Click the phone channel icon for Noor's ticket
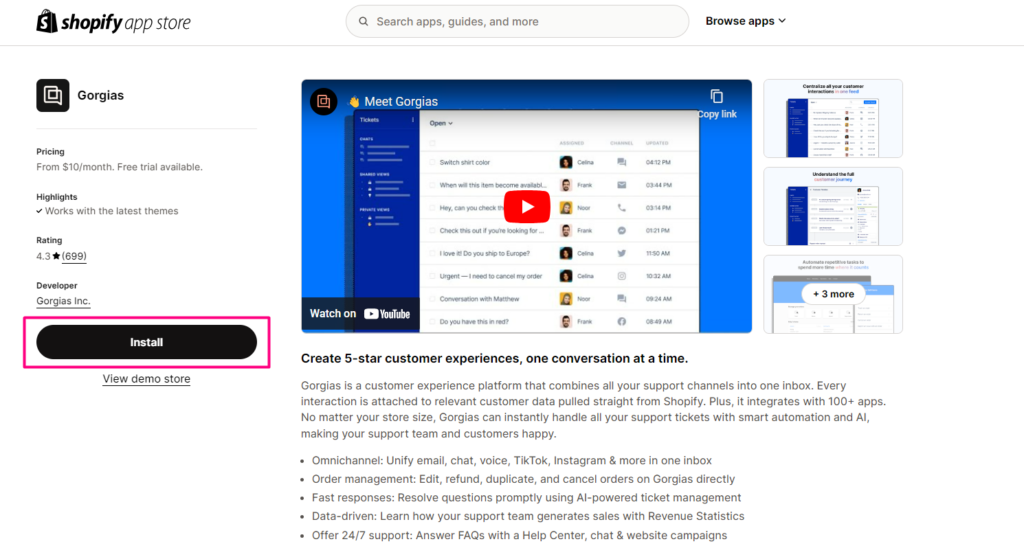 pos(622,208)
